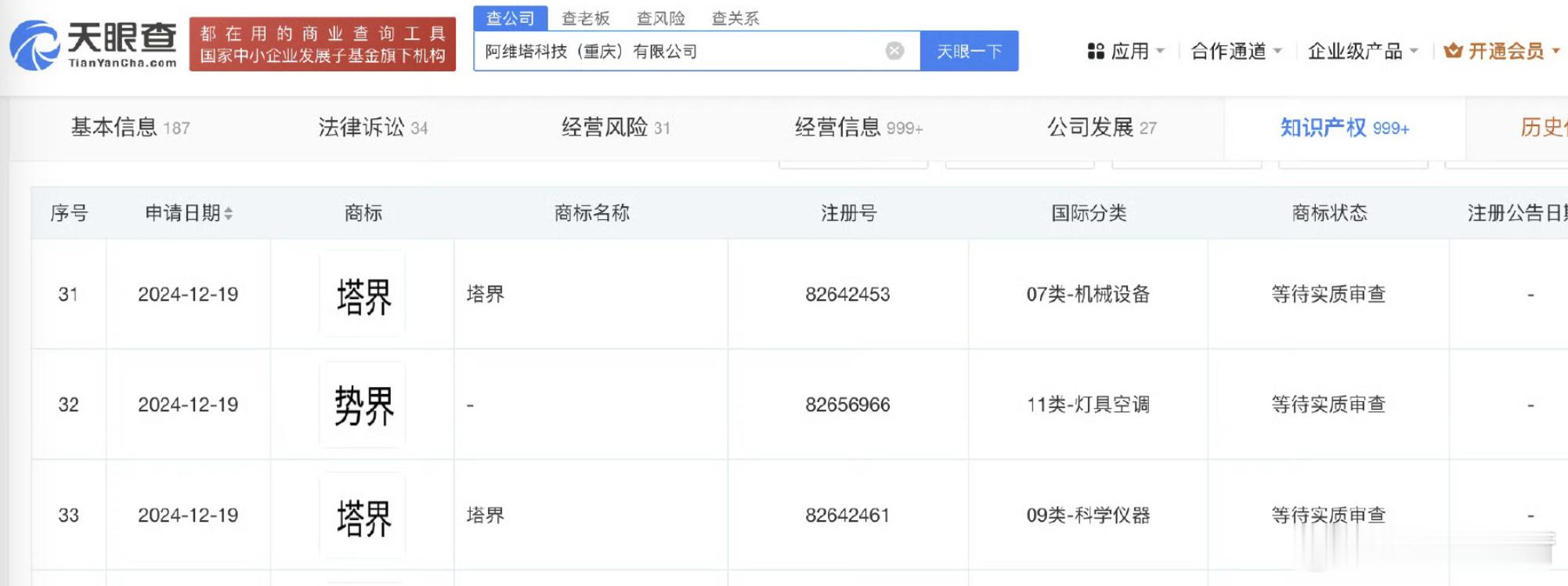Sort by application date arrows

(x=229, y=213)
